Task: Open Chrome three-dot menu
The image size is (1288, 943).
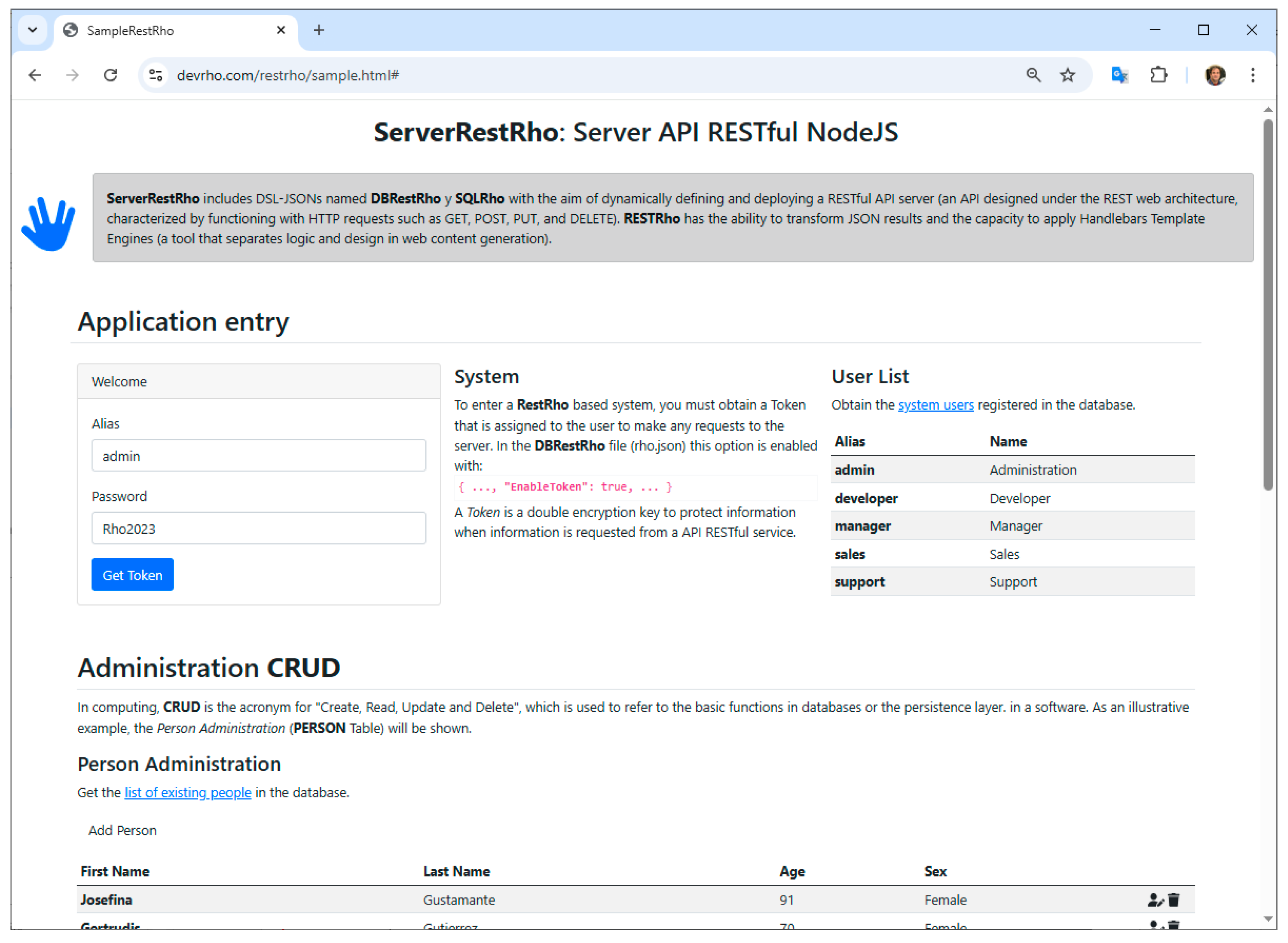Action: pyautogui.click(x=1252, y=75)
